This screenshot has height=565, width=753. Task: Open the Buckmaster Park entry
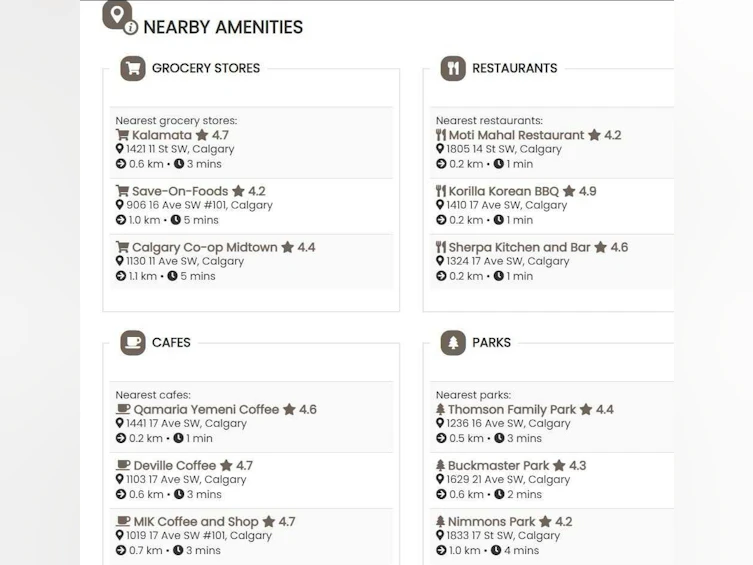(x=498, y=466)
